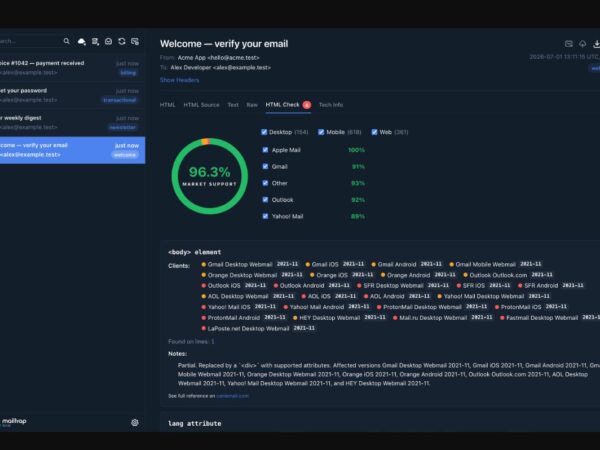Click the newsletter tag
Screen dimensions: 600x450
tap(122, 127)
